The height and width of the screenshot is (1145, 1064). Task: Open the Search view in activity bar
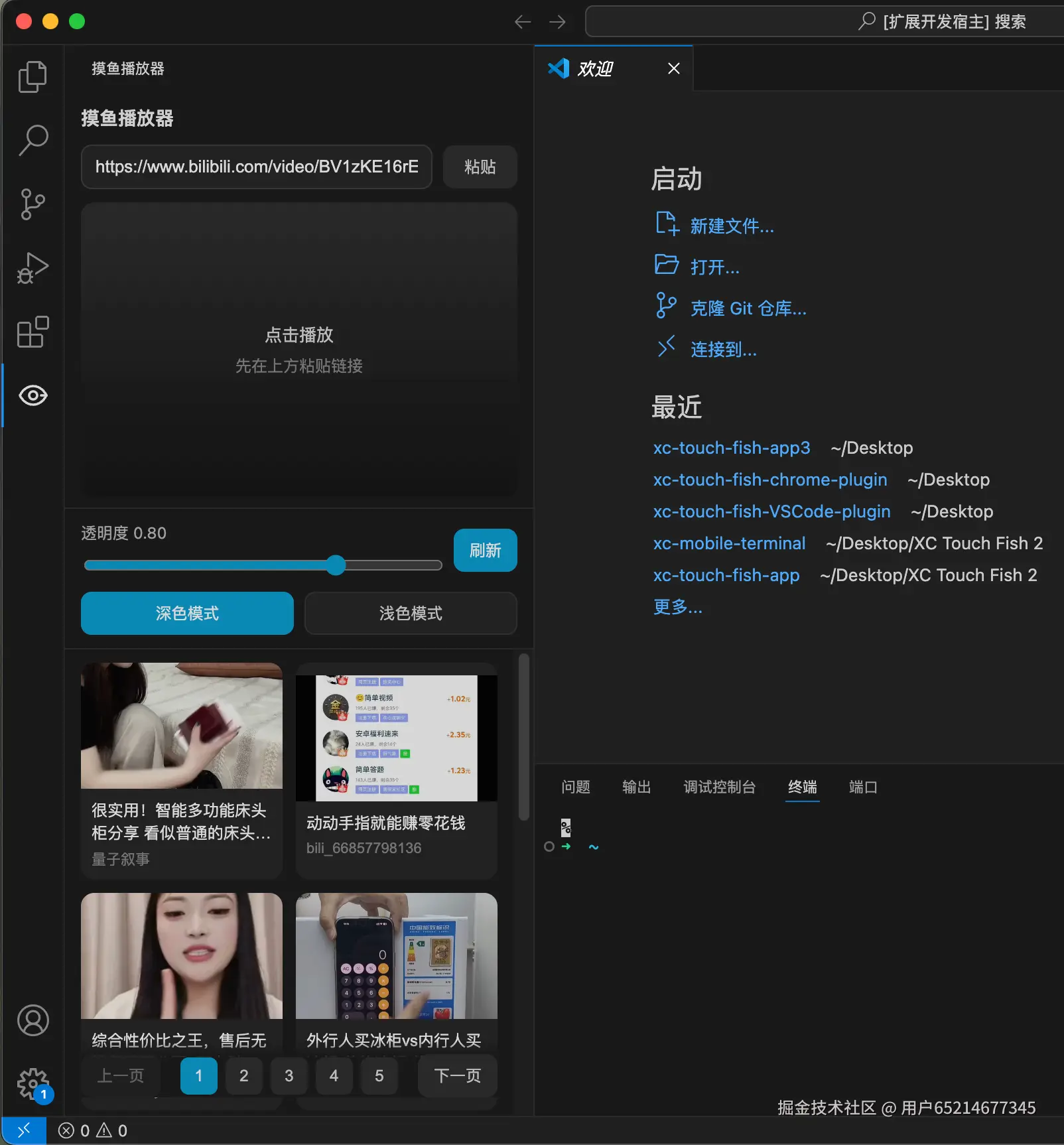(33, 140)
